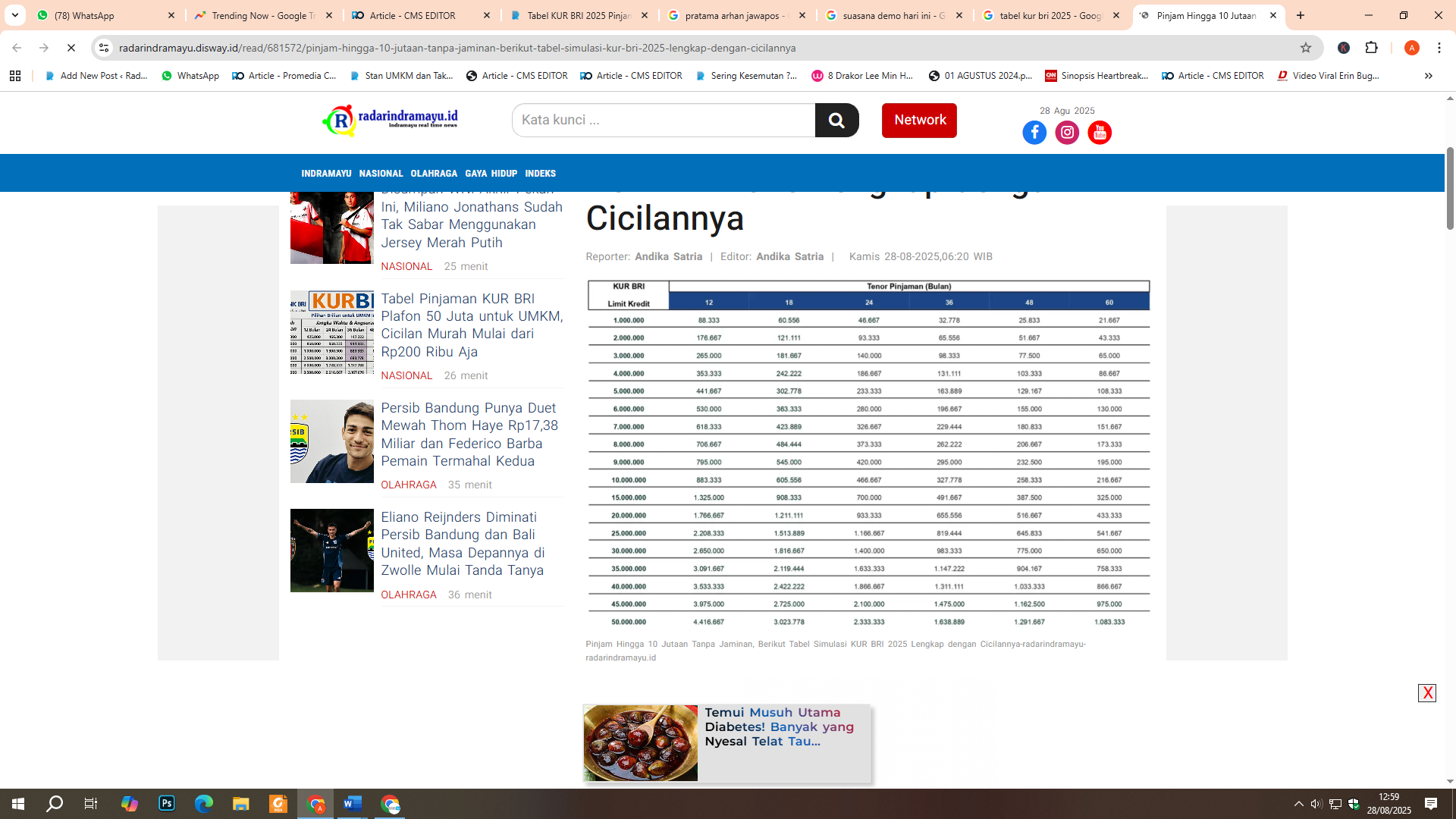The height and width of the screenshot is (819, 1456).
Task: Click the browser address bar URL
Action: pos(457,48)
